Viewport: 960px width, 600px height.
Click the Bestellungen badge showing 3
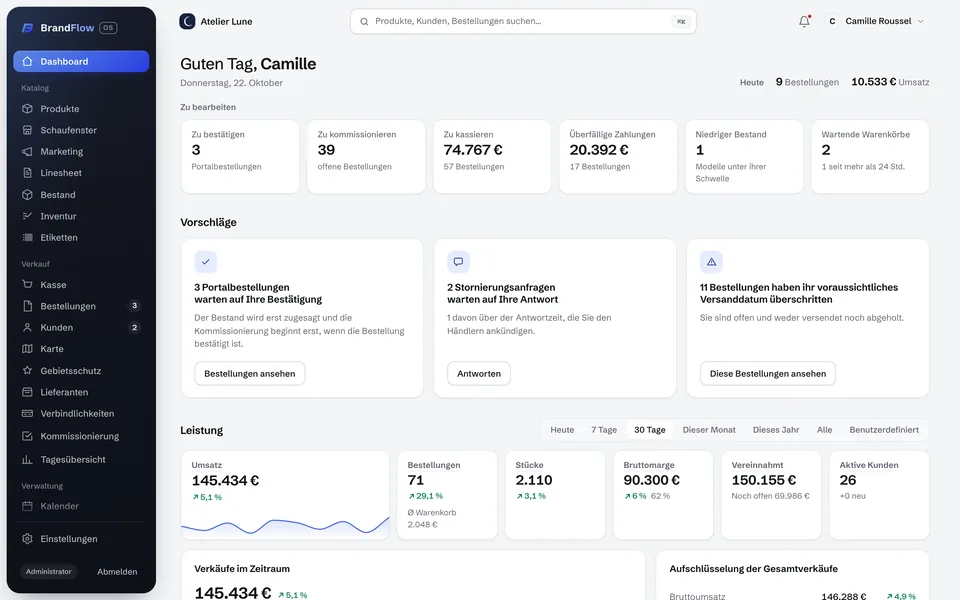point(134,306)
